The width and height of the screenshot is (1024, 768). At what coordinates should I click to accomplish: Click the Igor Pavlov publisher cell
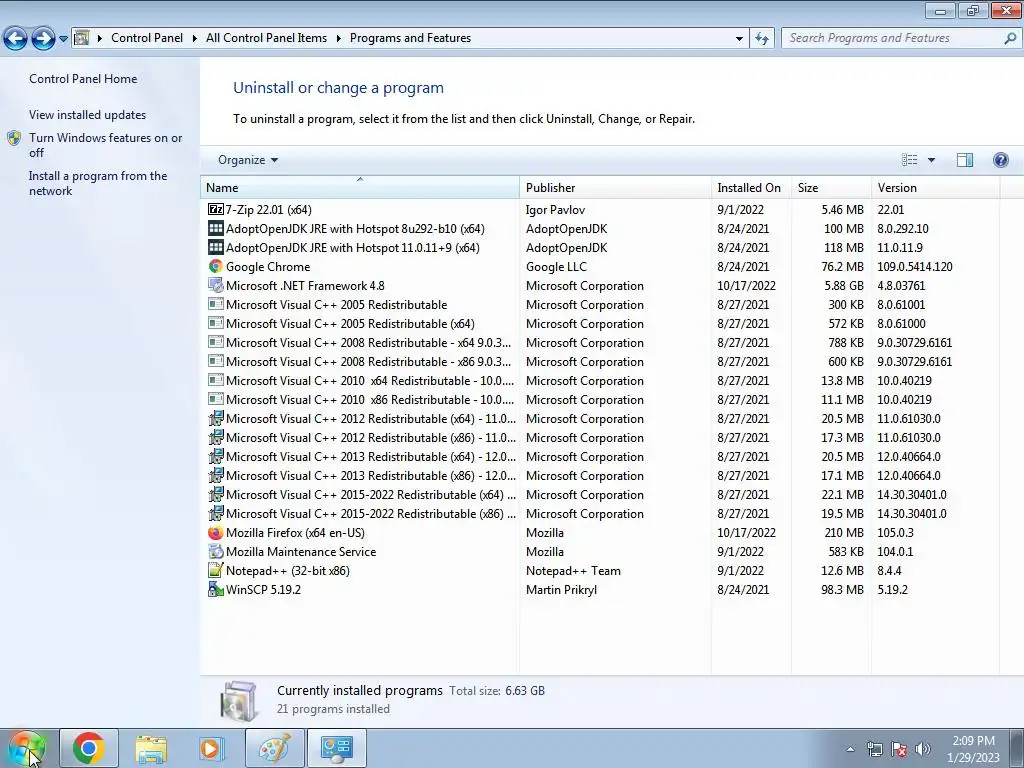(x=555, y=210)
